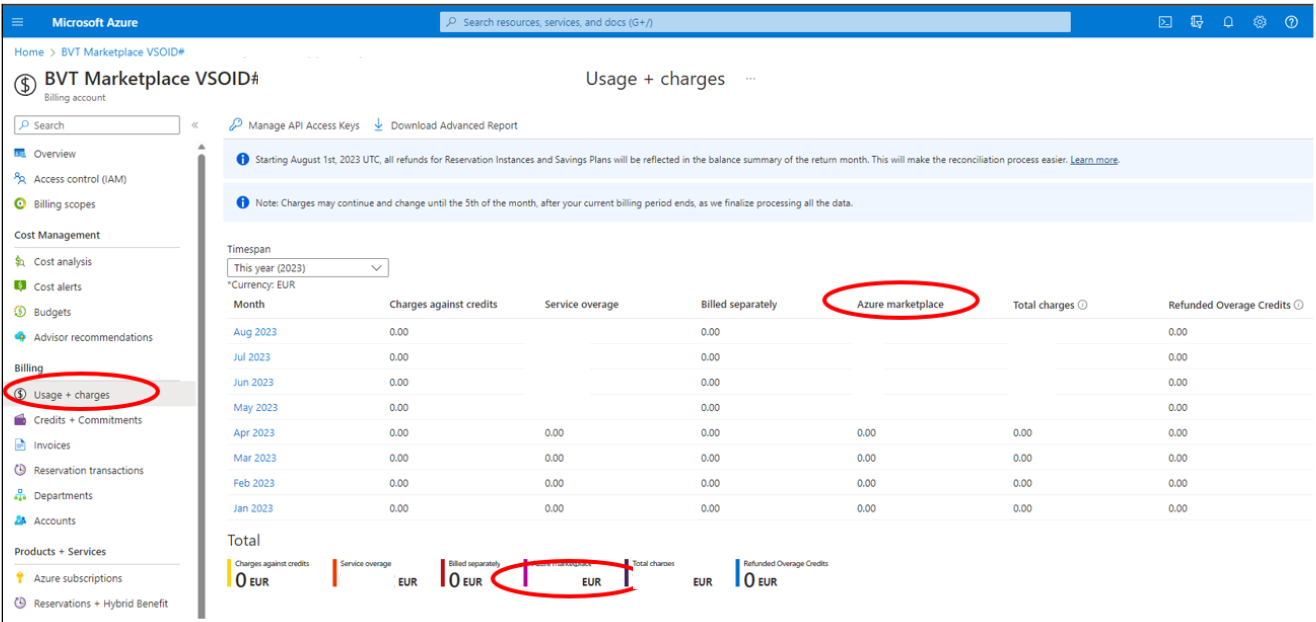1316x622 pixels.
Task: Open Overview in the sidebar
Action: click(x=54, y=154)
